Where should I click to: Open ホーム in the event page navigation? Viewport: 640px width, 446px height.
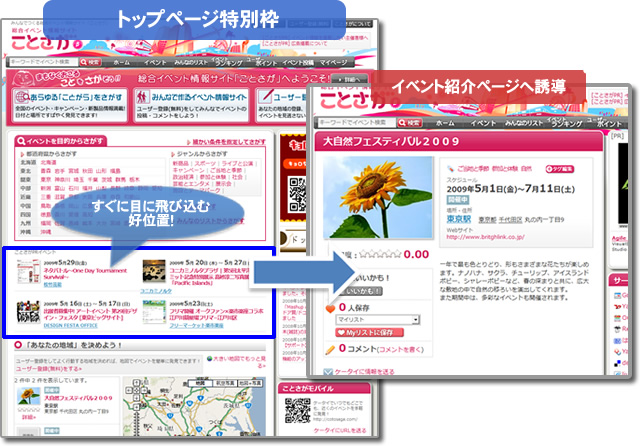[x=445, y=123]
